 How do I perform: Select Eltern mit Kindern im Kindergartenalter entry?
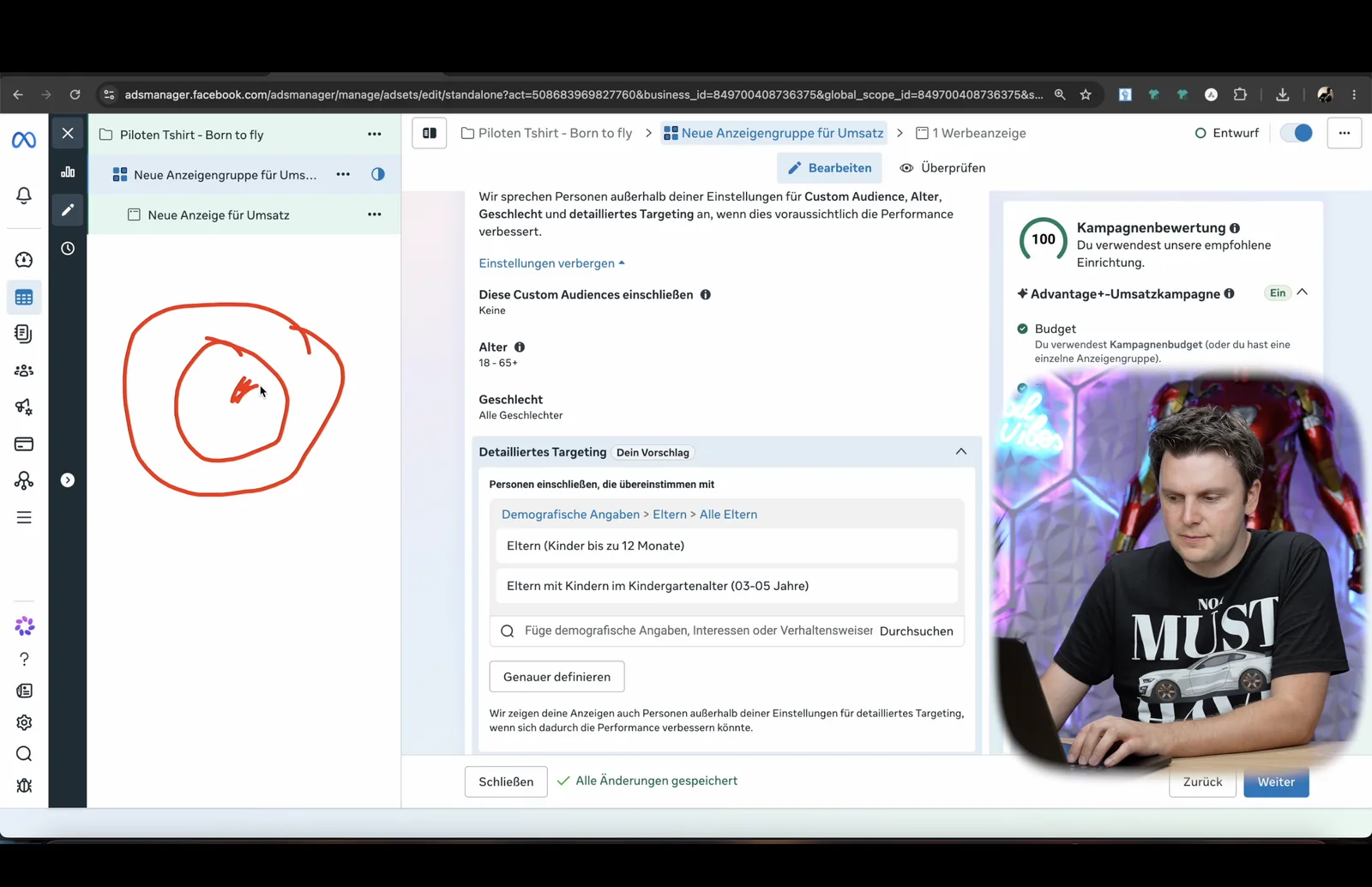726,586
